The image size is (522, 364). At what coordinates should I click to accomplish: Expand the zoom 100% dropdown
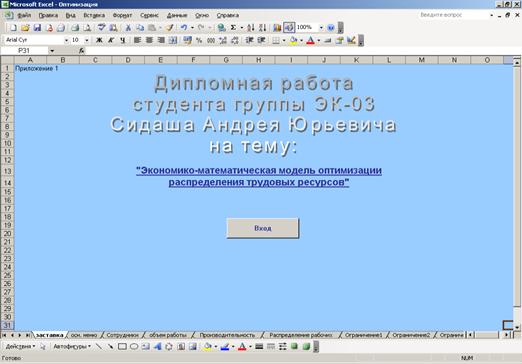tap(321, 28)
